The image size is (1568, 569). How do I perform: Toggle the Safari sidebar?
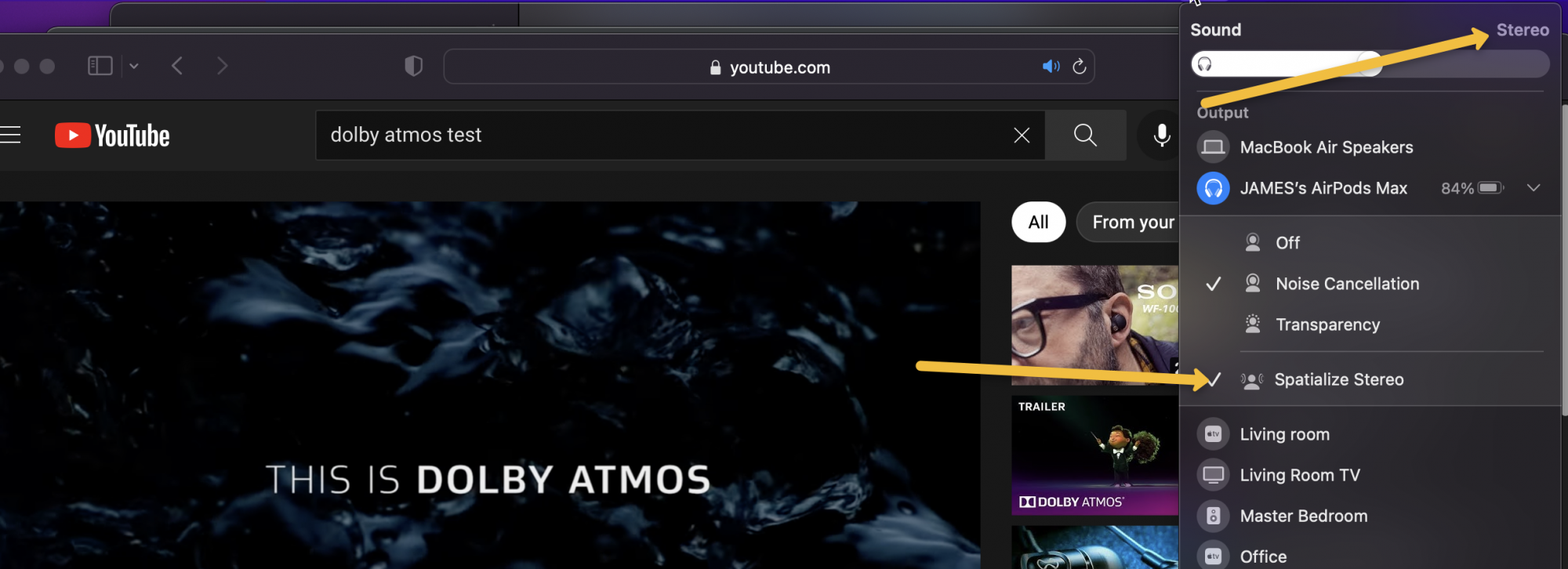click(100, 66)
